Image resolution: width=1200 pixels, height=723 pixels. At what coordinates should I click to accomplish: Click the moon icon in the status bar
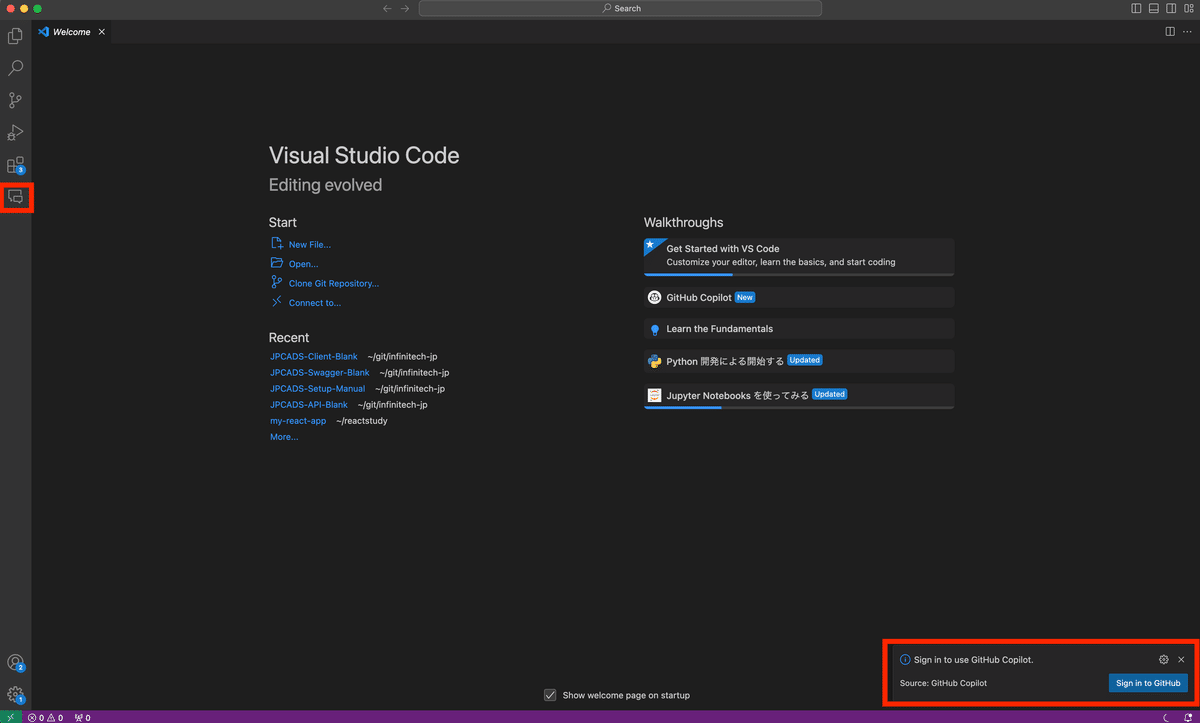tap(1166, 717)
